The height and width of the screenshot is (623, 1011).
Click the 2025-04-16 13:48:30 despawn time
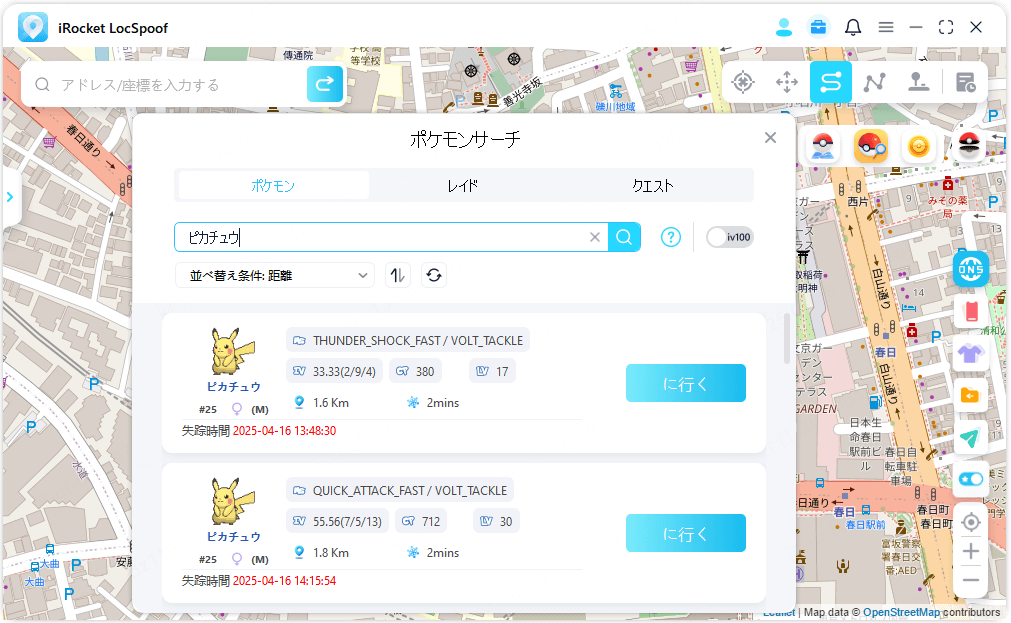tap(284, 431)
